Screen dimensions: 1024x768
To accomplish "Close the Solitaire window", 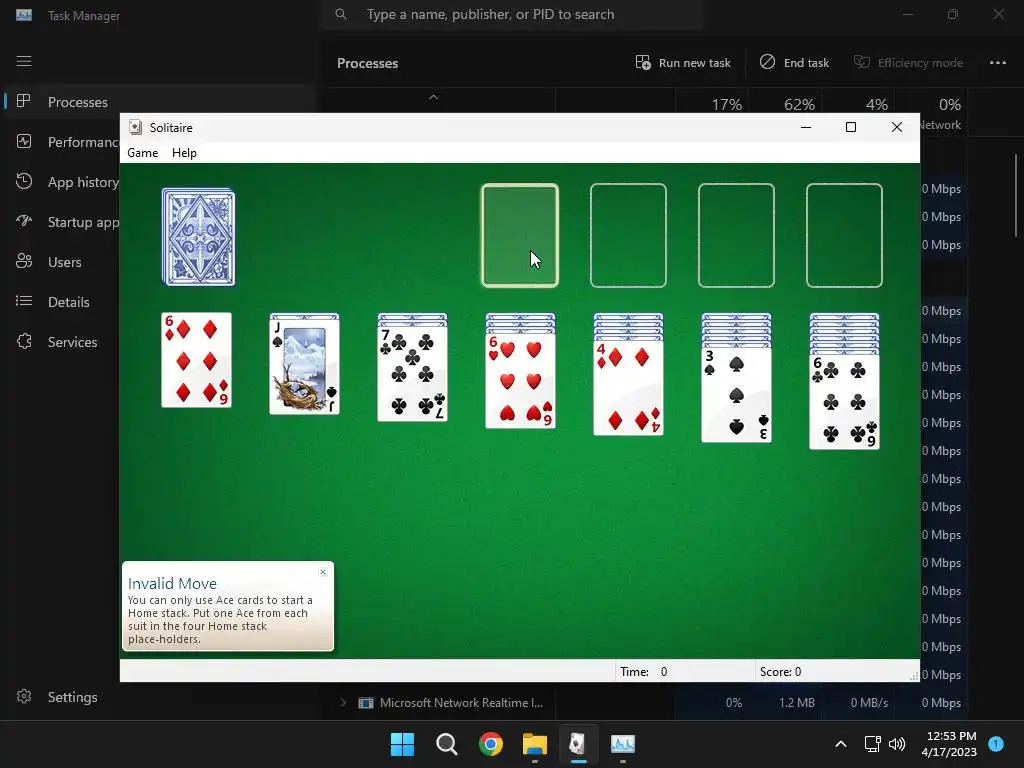I will (897, 127).
